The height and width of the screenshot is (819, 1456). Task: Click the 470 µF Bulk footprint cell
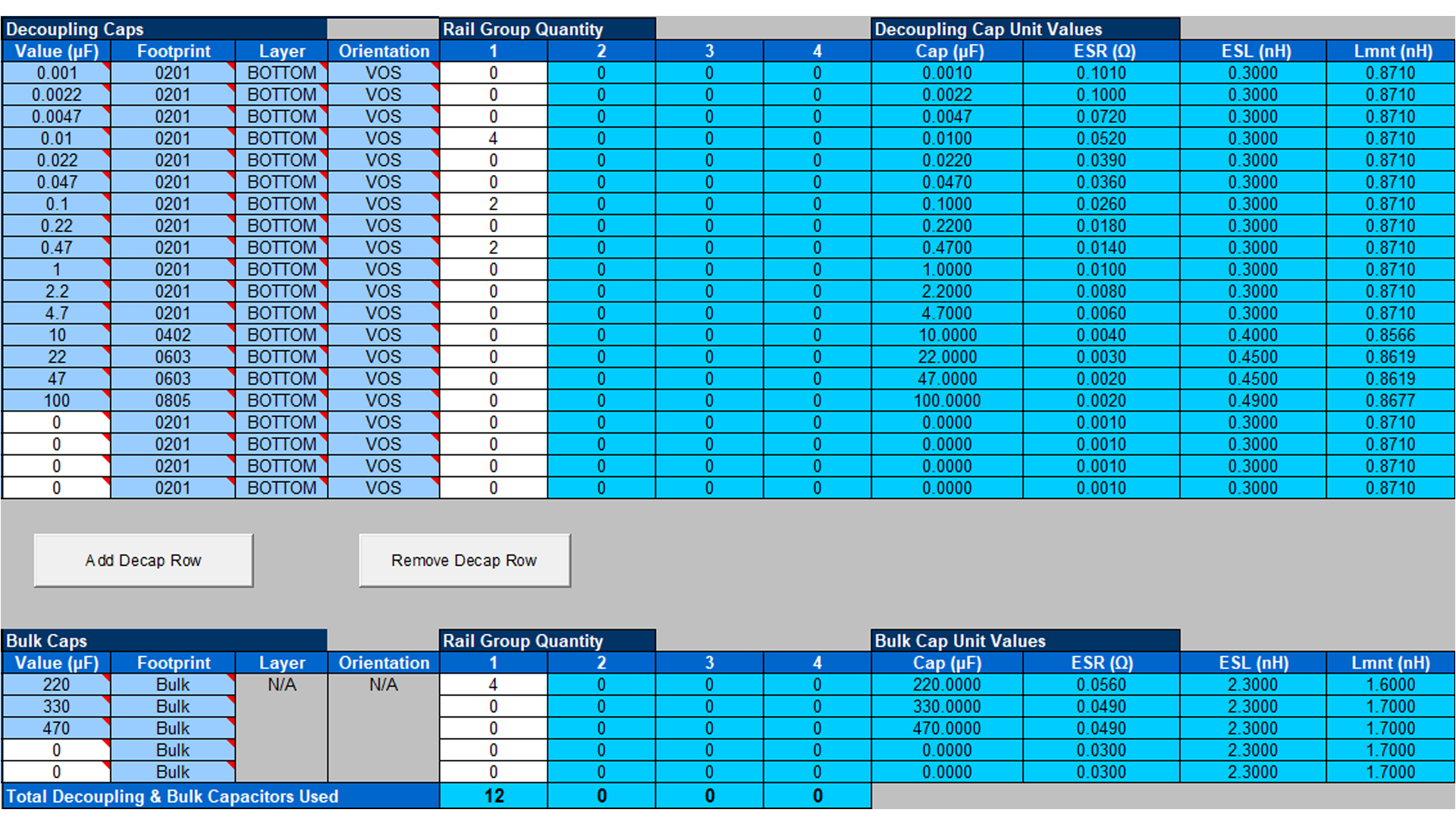173,729
